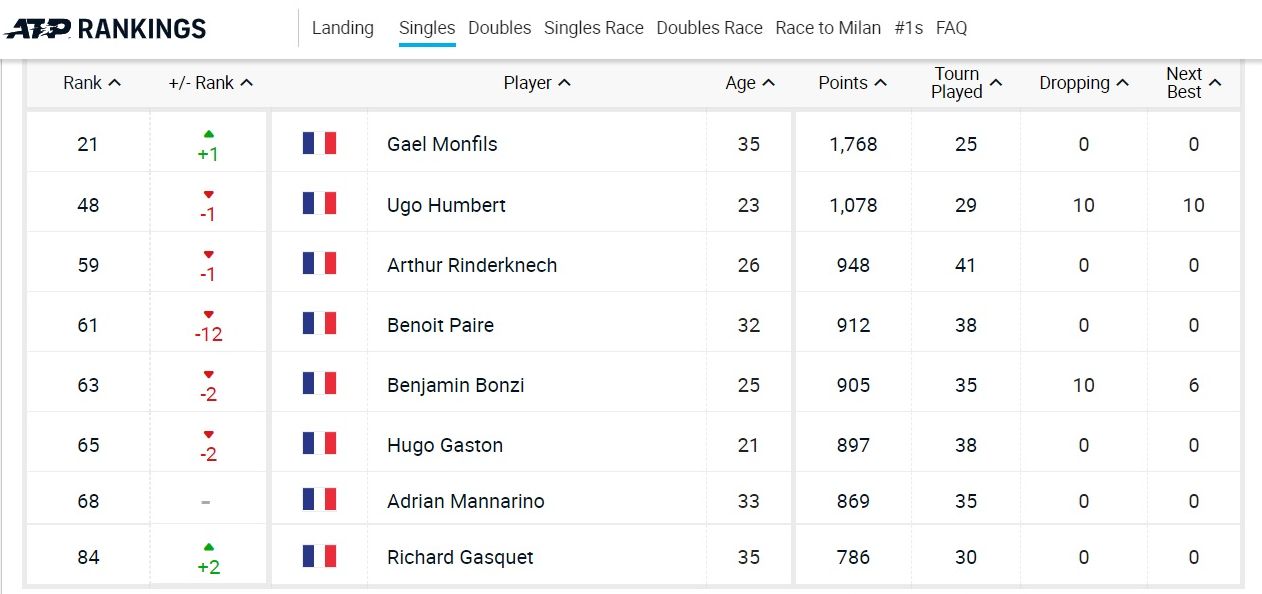Click the red down arrow in Paire's row
This screenshot has height=594, width=1262.
[208, 314]
